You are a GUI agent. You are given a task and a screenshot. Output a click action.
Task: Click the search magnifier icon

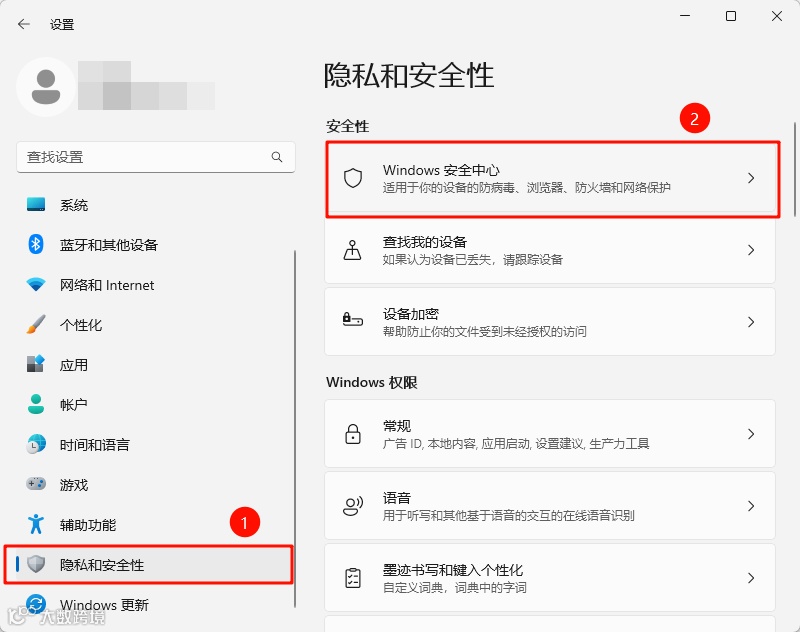pos(277,157)
